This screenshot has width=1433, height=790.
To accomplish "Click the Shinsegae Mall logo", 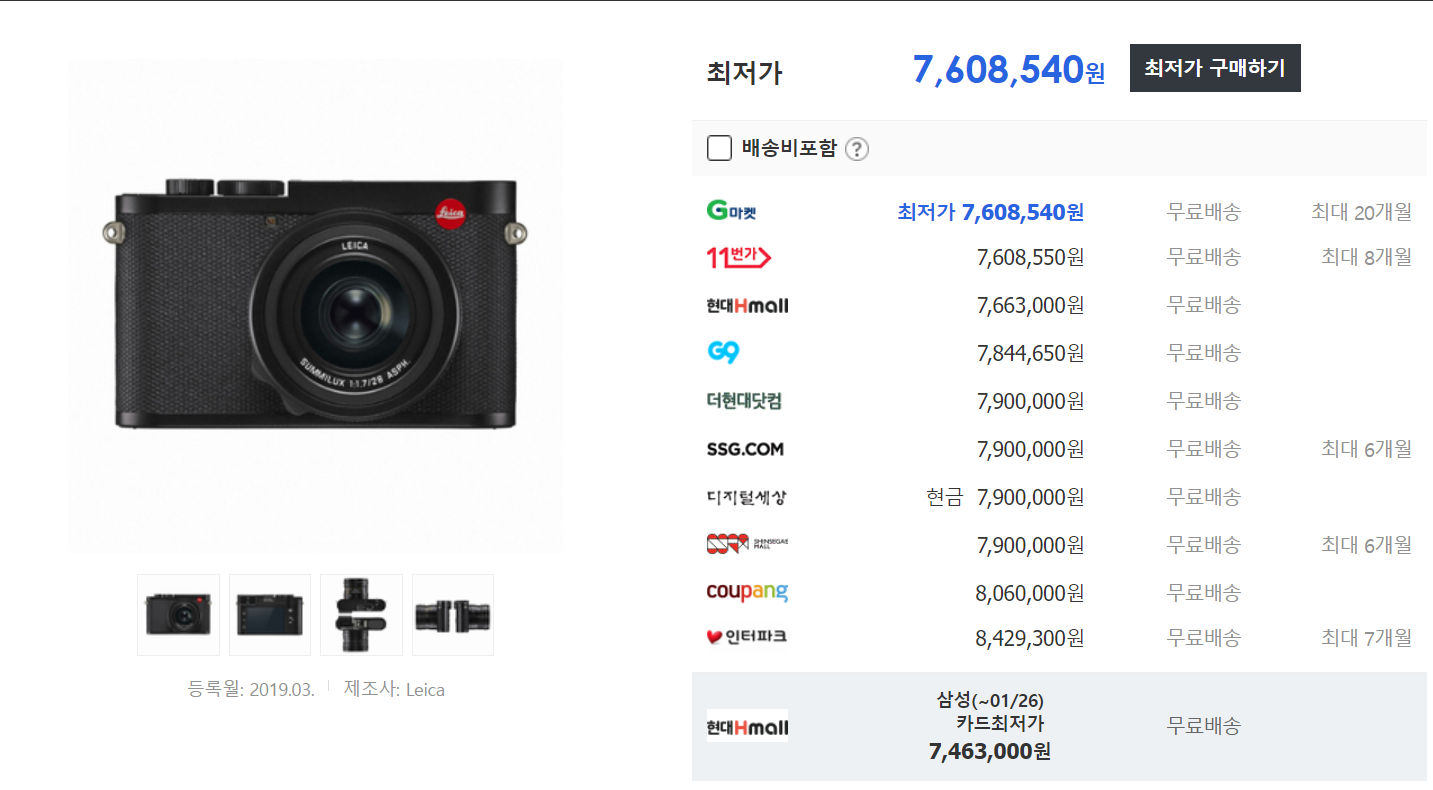I will pos(746,544).
